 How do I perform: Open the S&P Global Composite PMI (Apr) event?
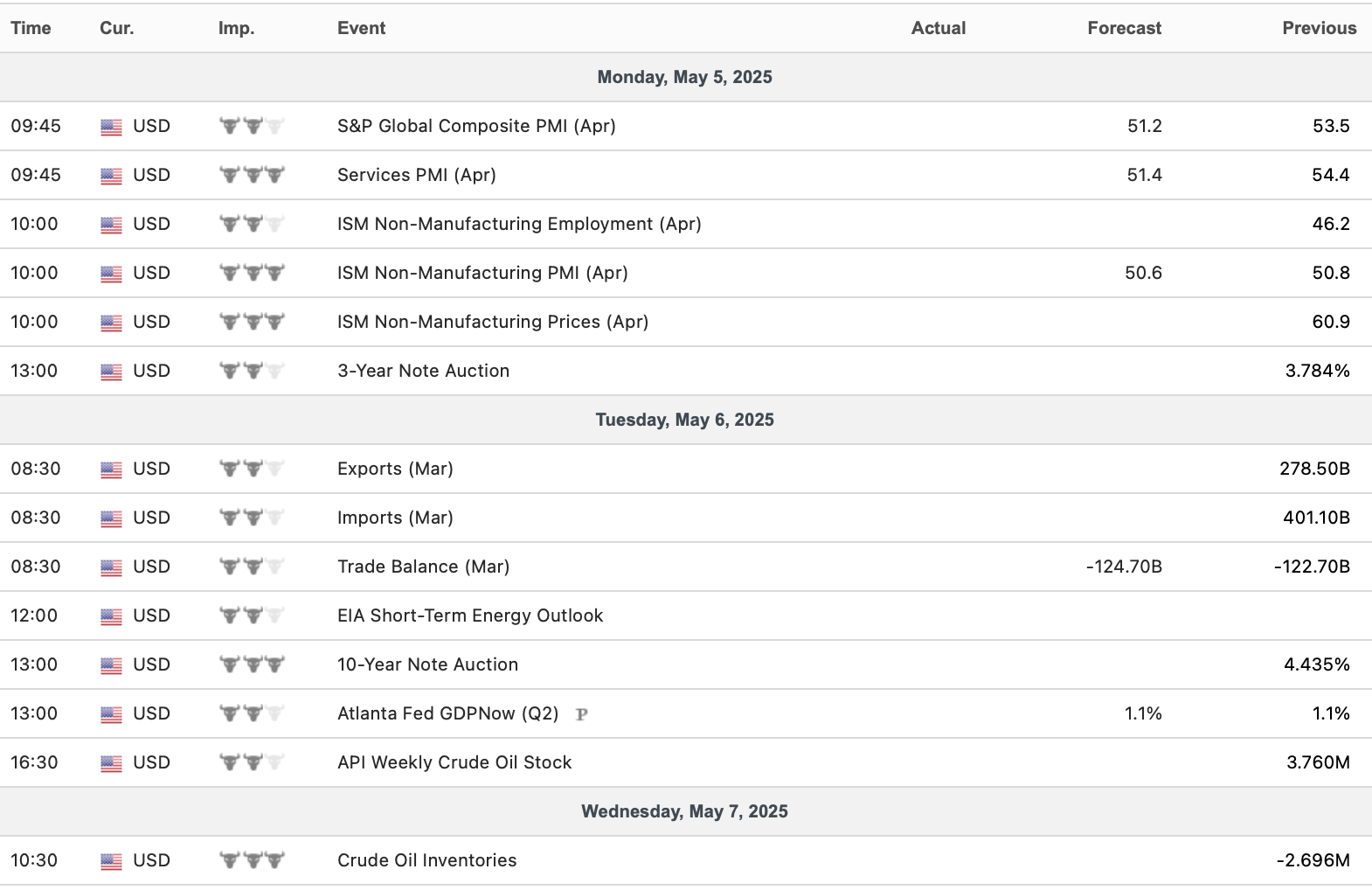476,126
